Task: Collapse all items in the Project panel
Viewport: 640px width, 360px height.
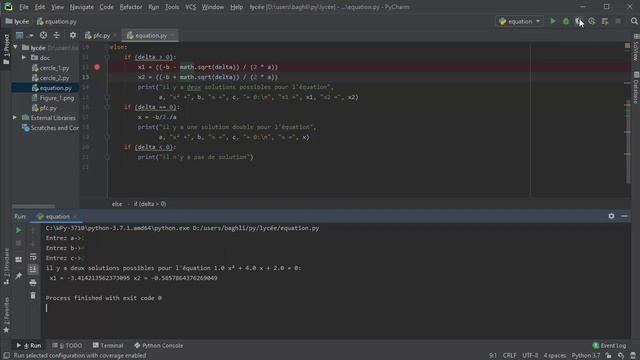Action: 56,36
